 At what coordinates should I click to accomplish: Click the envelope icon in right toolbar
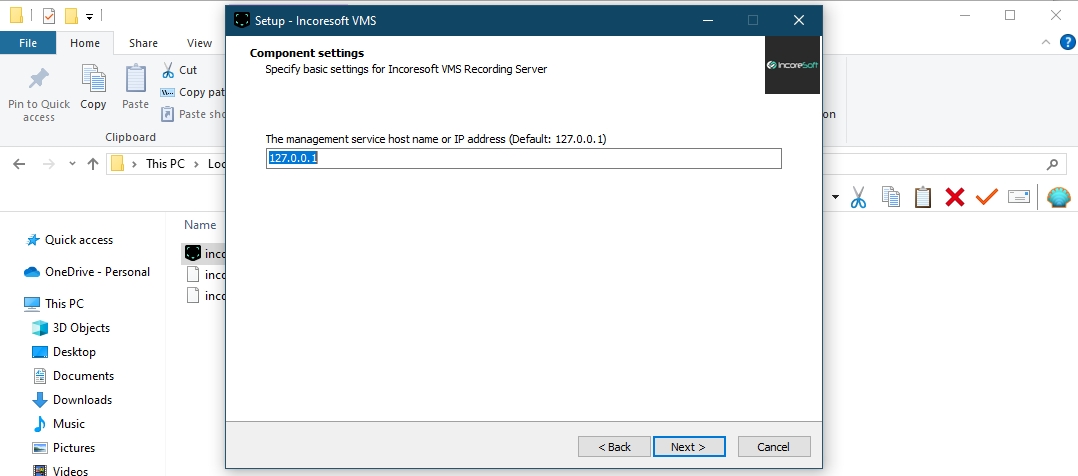pos(1019,197)
